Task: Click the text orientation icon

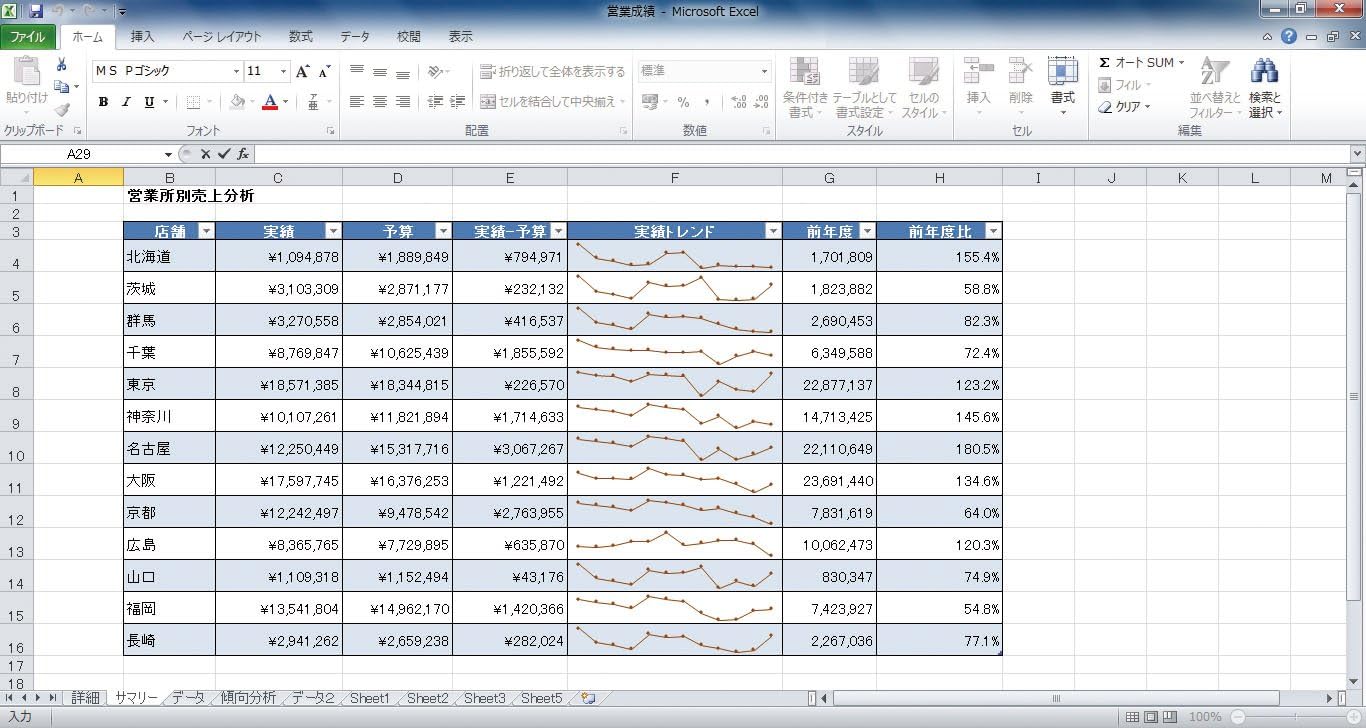Action: [x=436, y=72]
